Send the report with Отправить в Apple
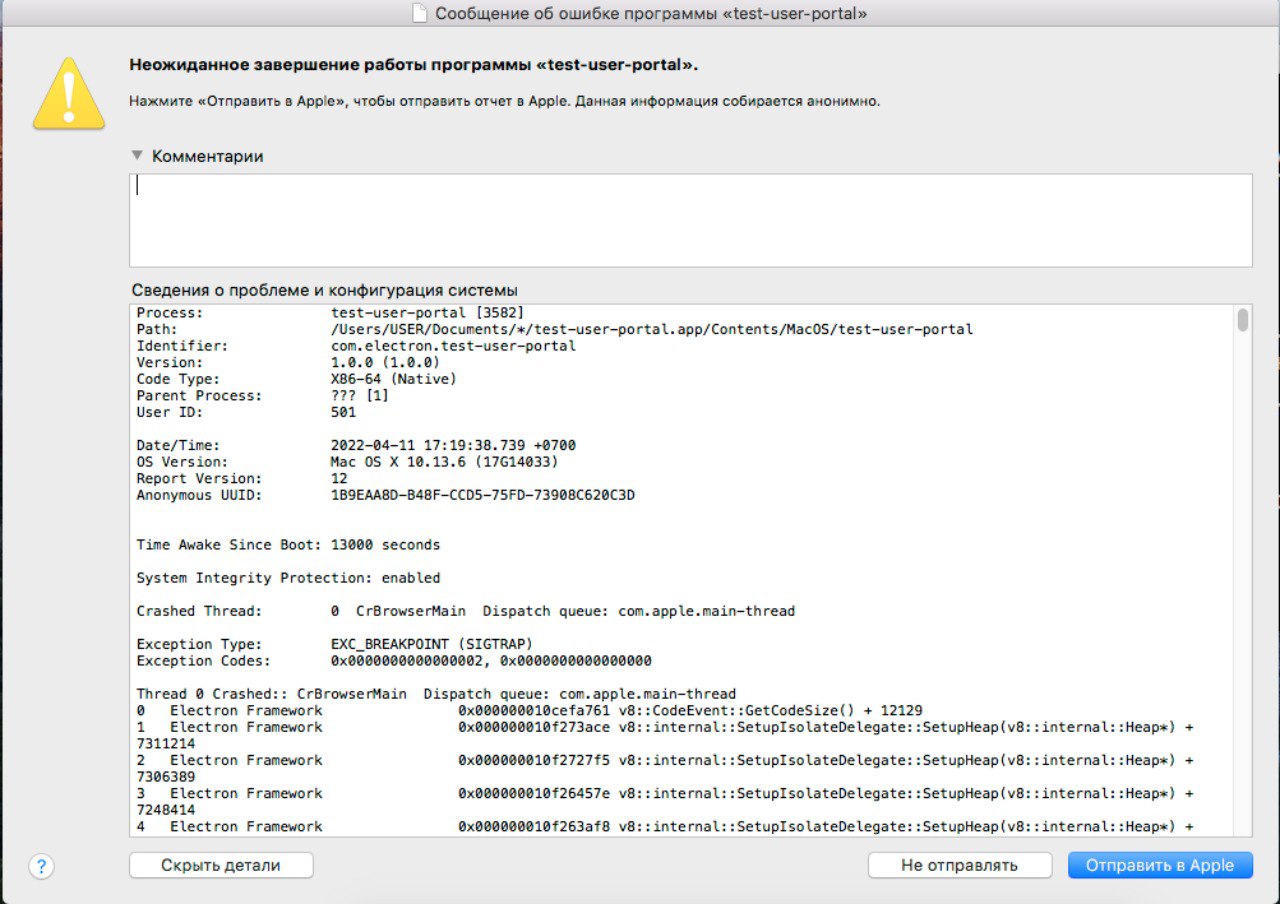 1160,866
